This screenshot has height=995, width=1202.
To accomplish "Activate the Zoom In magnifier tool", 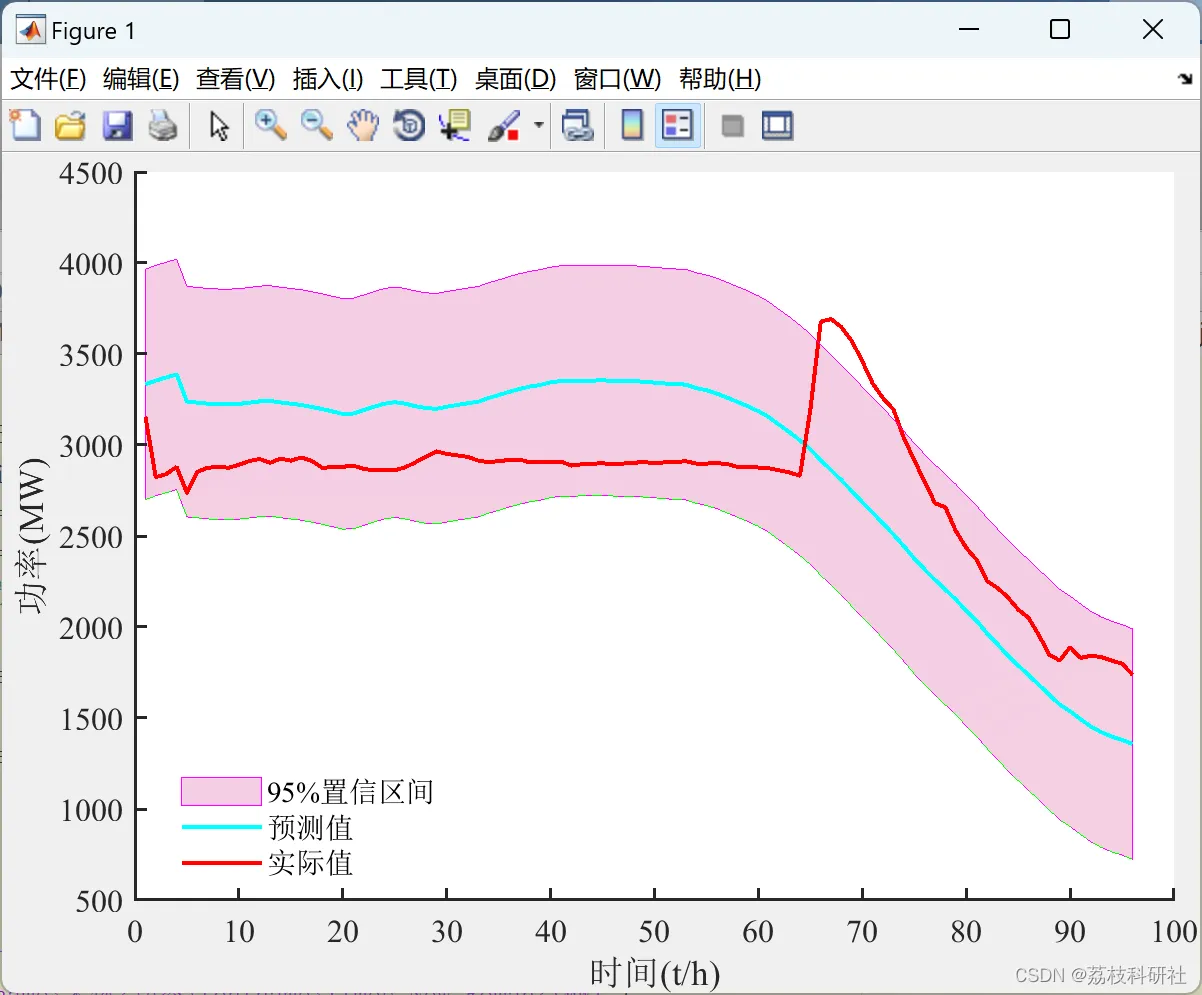I will point(270,125).
